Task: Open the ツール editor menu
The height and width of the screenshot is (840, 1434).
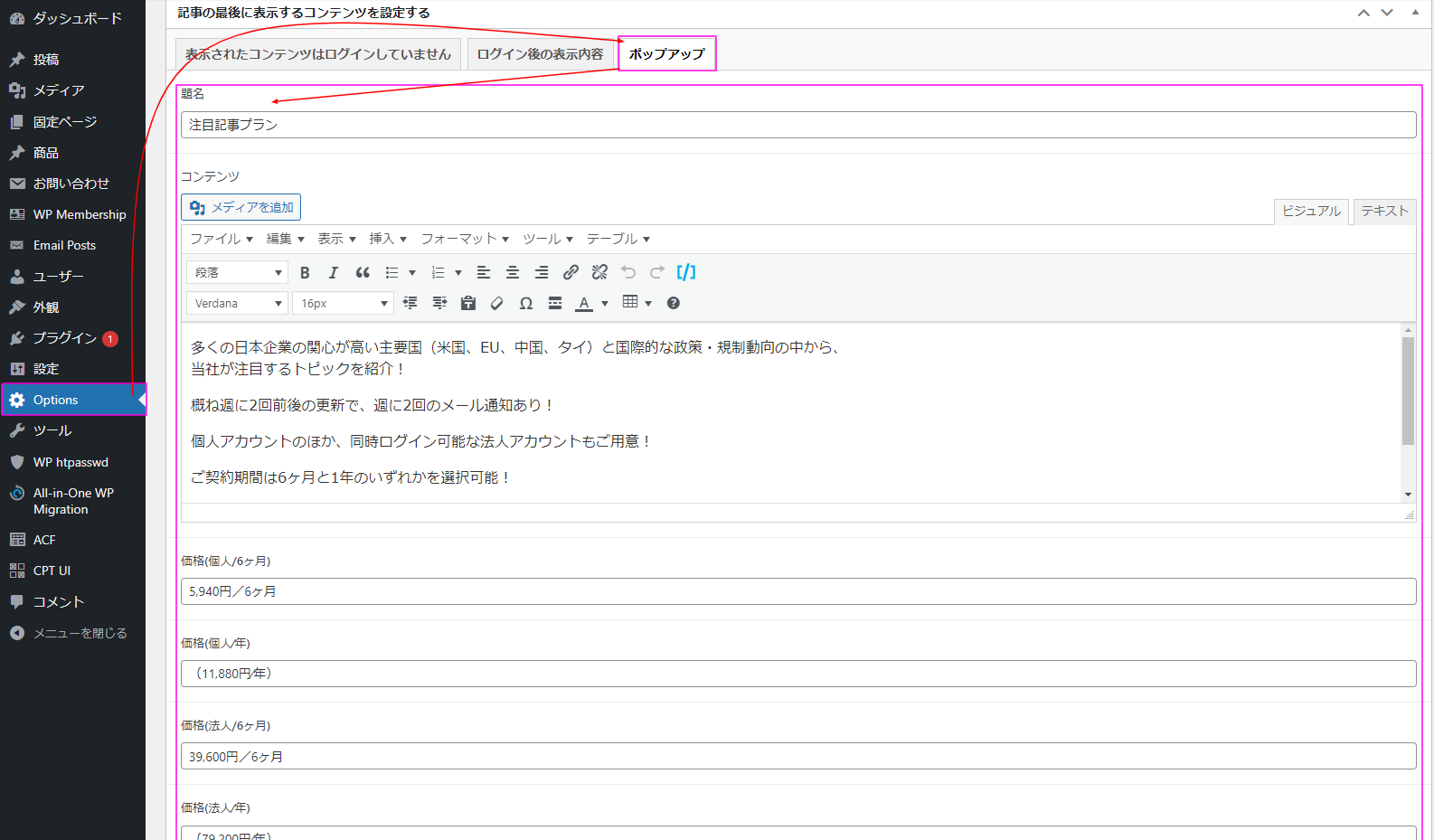Action: 549,239
